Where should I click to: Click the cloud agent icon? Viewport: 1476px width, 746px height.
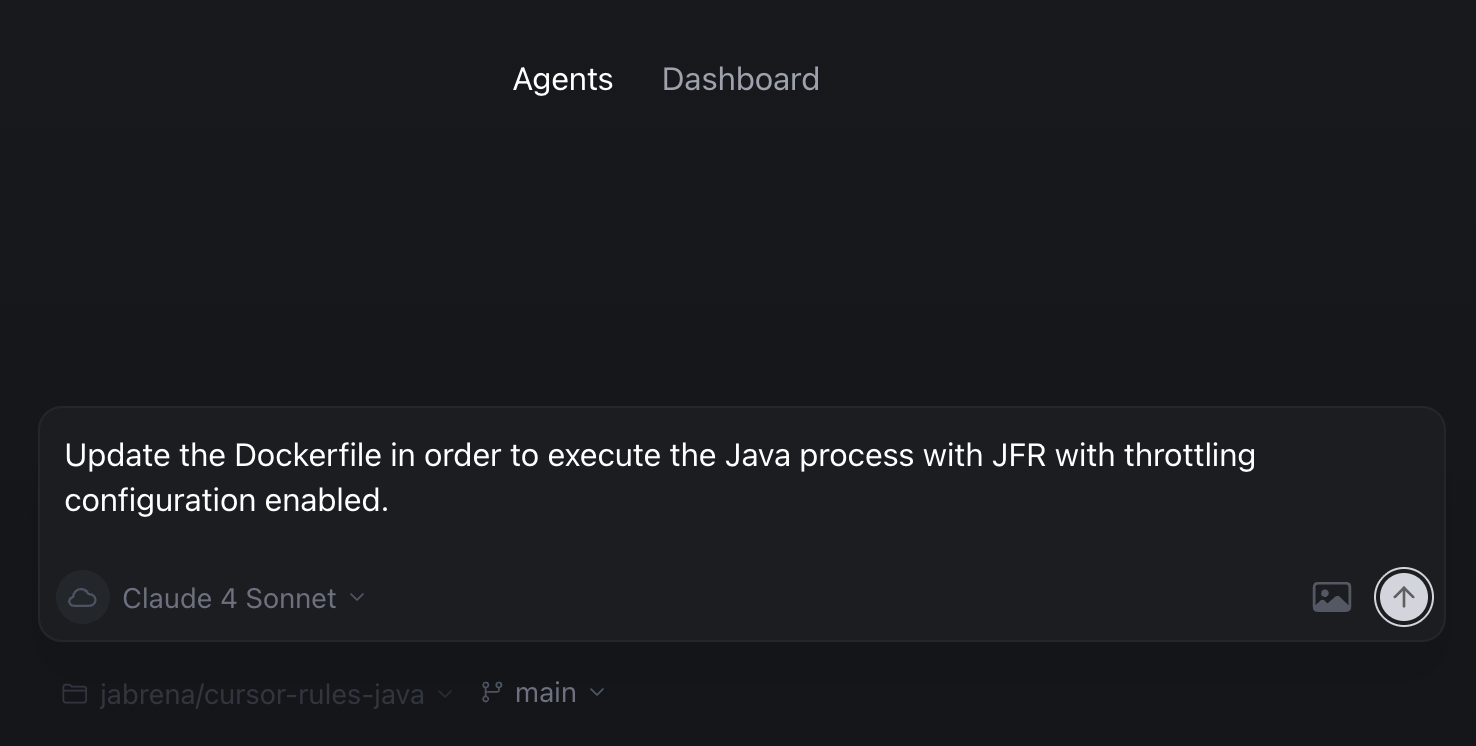(x=83, y=598)
